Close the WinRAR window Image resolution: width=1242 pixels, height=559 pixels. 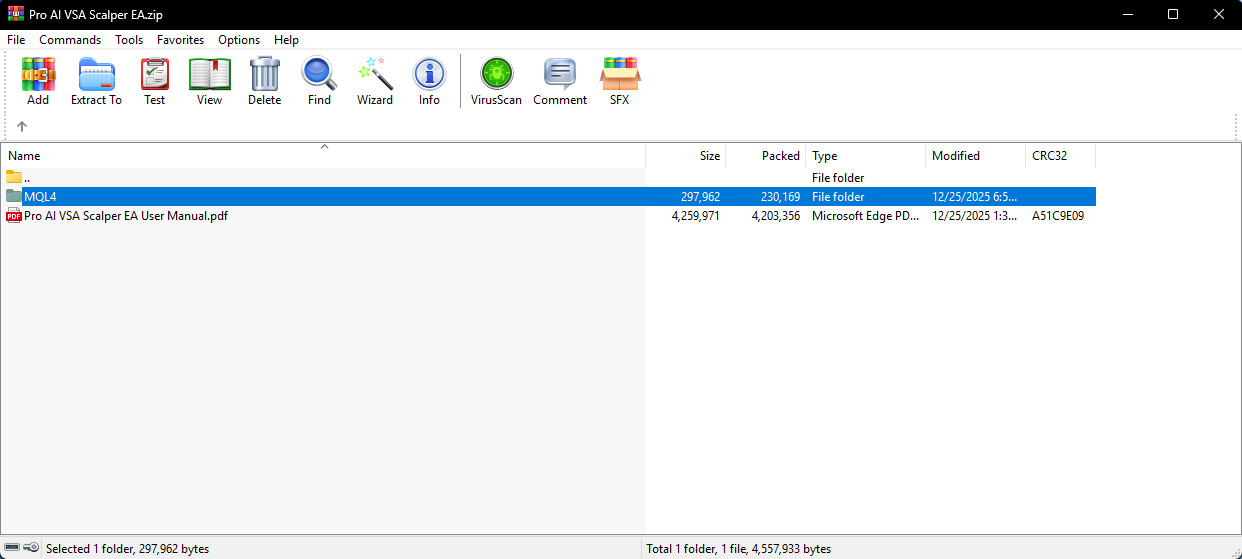tap(1219, 14)
